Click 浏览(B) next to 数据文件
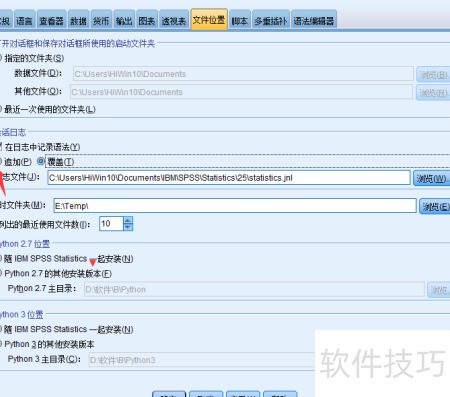450x397 pixels. point(433,74)
